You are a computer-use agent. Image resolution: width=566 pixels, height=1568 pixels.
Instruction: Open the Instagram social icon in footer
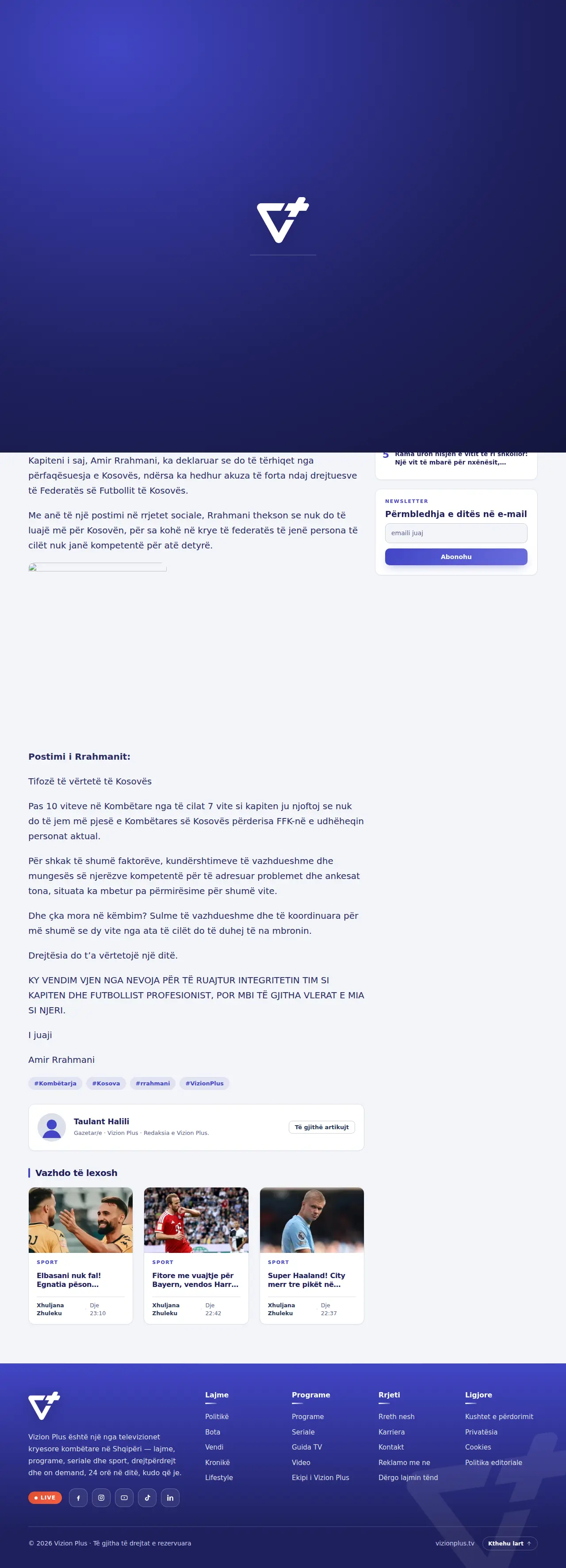[101, 1497]
